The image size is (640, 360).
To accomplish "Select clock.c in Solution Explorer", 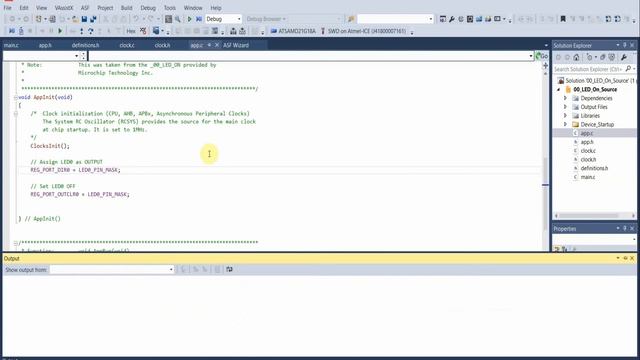I will coord(588,151).
